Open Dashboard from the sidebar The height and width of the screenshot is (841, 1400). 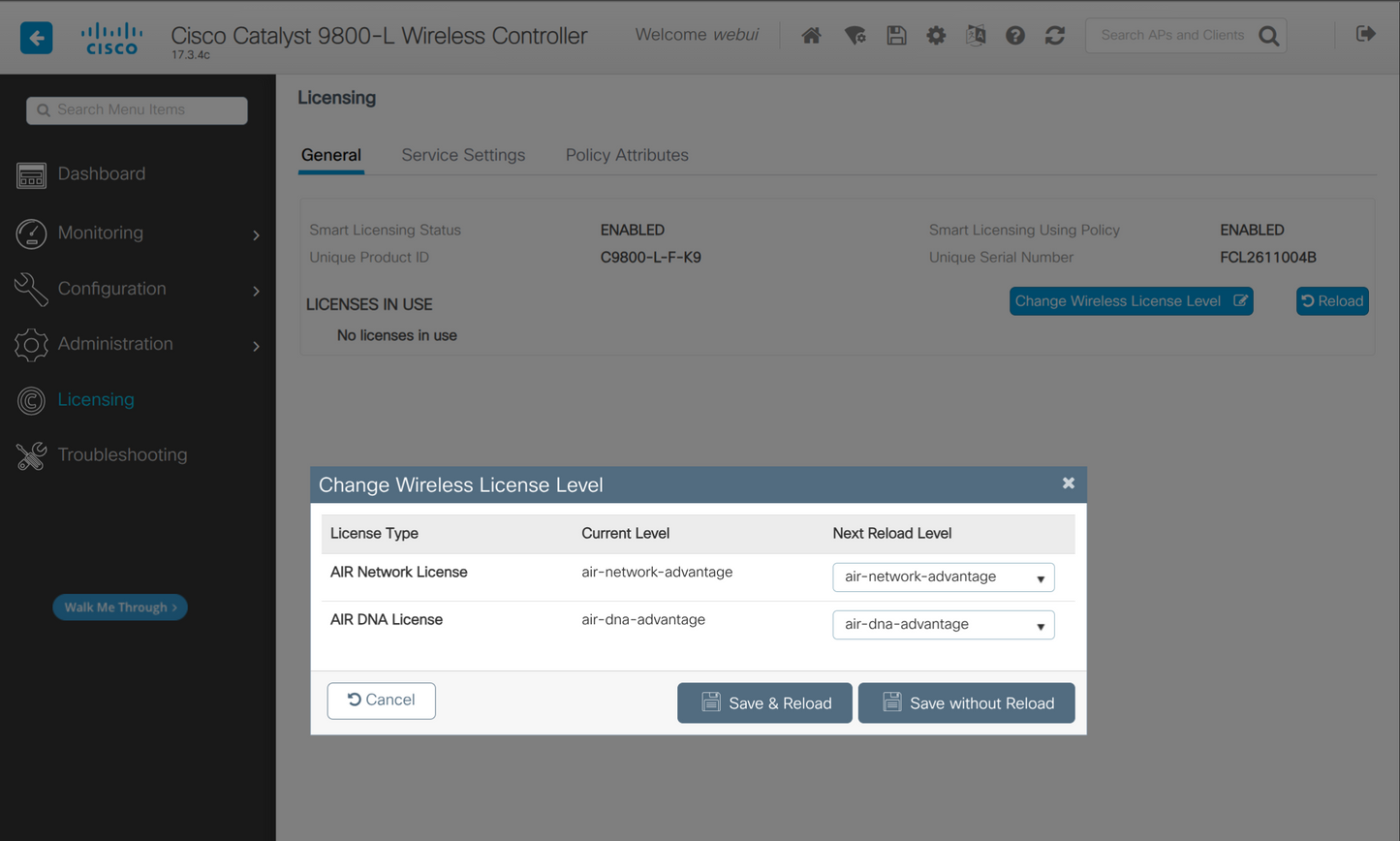(102, 174)
